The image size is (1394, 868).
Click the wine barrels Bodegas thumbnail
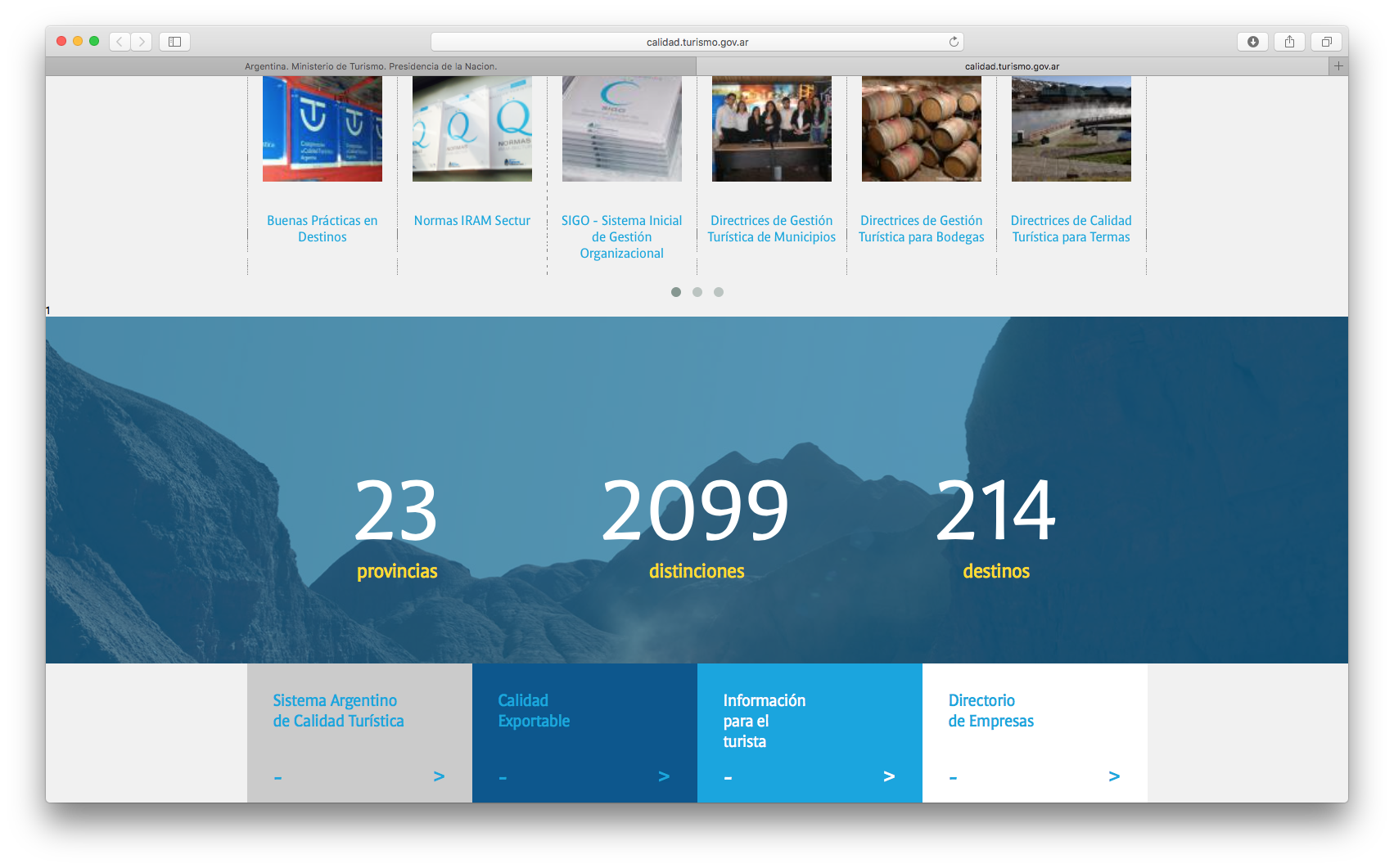(x=921, y=128)
